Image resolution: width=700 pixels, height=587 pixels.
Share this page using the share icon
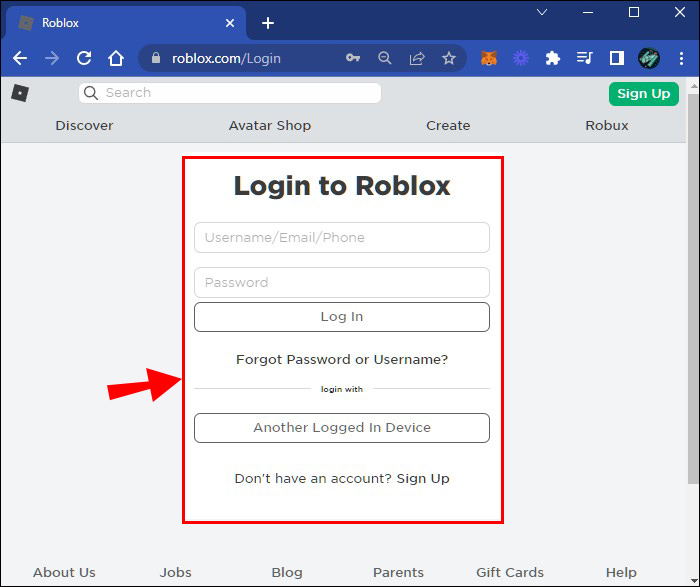click(417, 58)
